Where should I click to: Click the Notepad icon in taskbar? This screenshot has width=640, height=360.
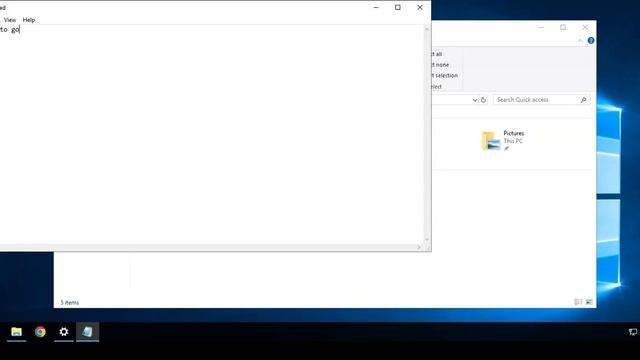(87, 332)
